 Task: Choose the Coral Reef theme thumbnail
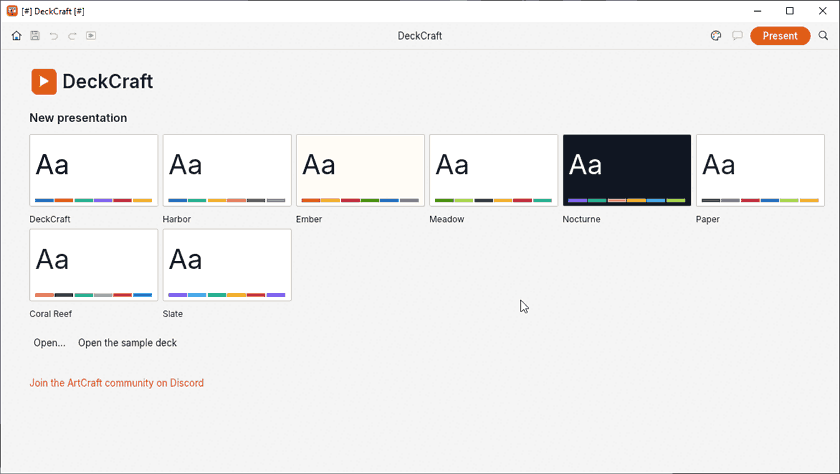click(94, 265)
